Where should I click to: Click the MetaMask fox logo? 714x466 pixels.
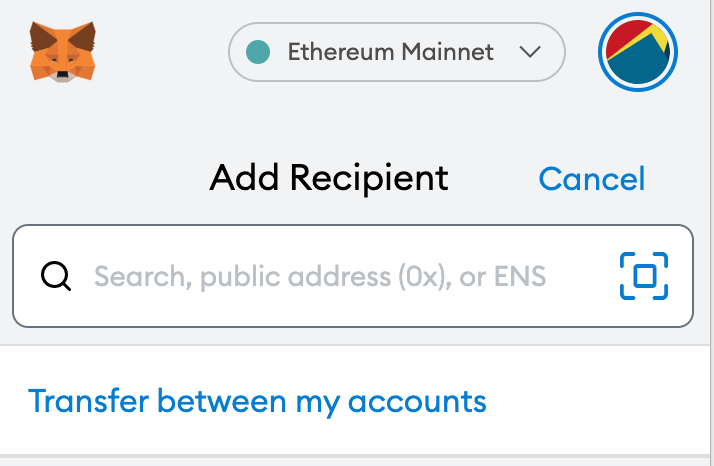coord(62,52)
